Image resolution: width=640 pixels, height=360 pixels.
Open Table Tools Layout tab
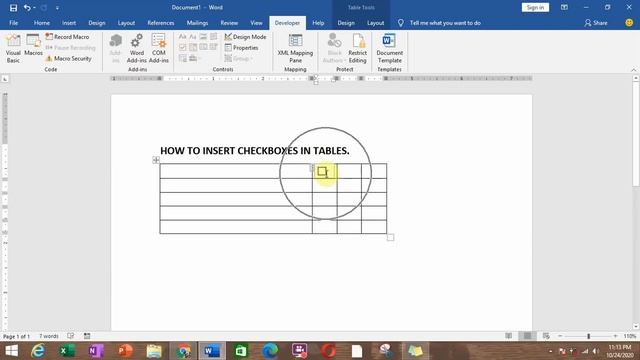[376, 23]
